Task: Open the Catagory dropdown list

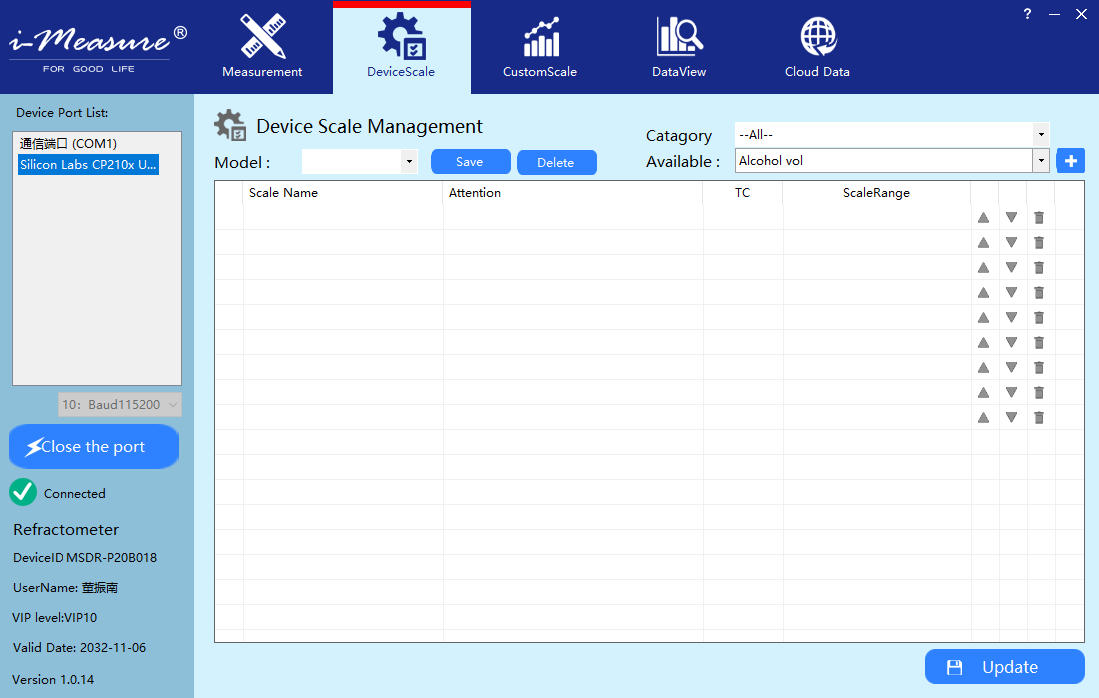Action: (1041, 134)
